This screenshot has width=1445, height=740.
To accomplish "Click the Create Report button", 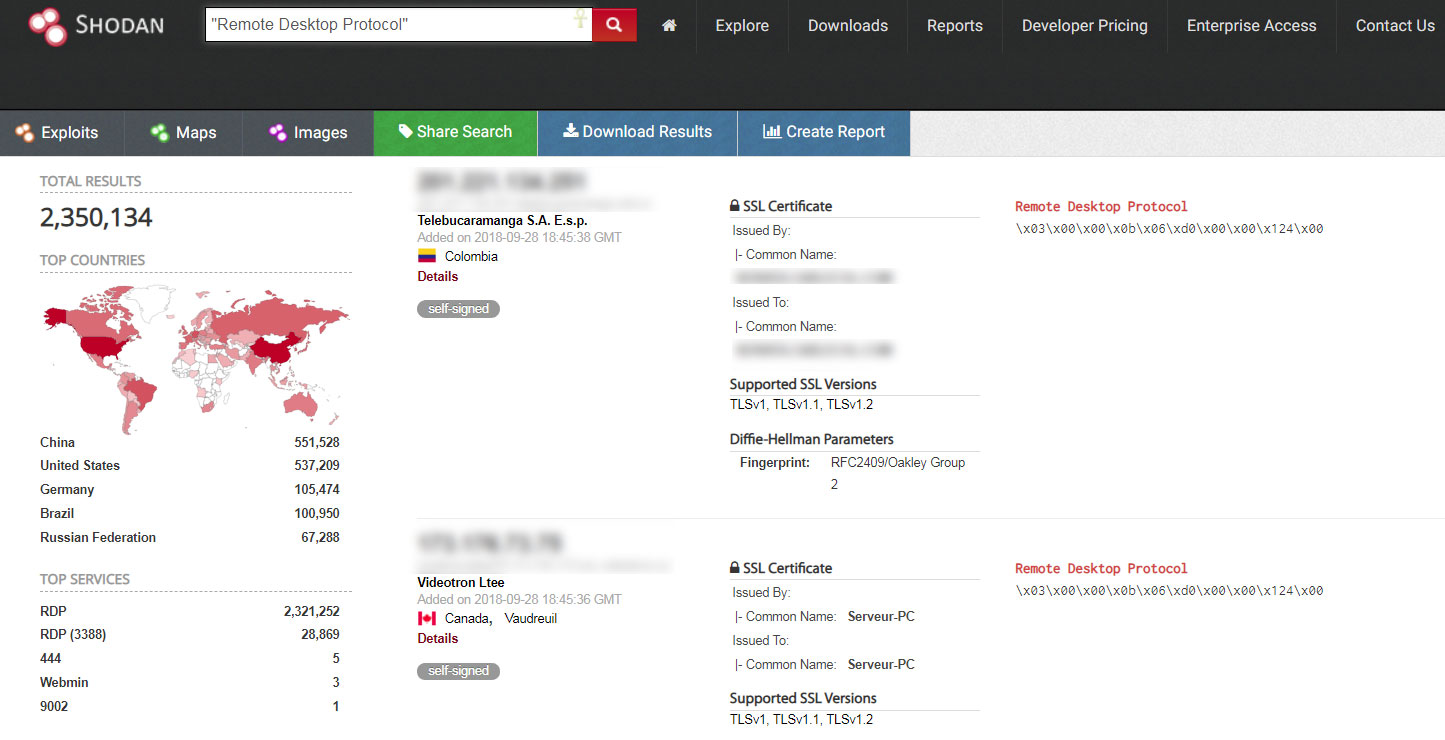I will tap(824, 133).
